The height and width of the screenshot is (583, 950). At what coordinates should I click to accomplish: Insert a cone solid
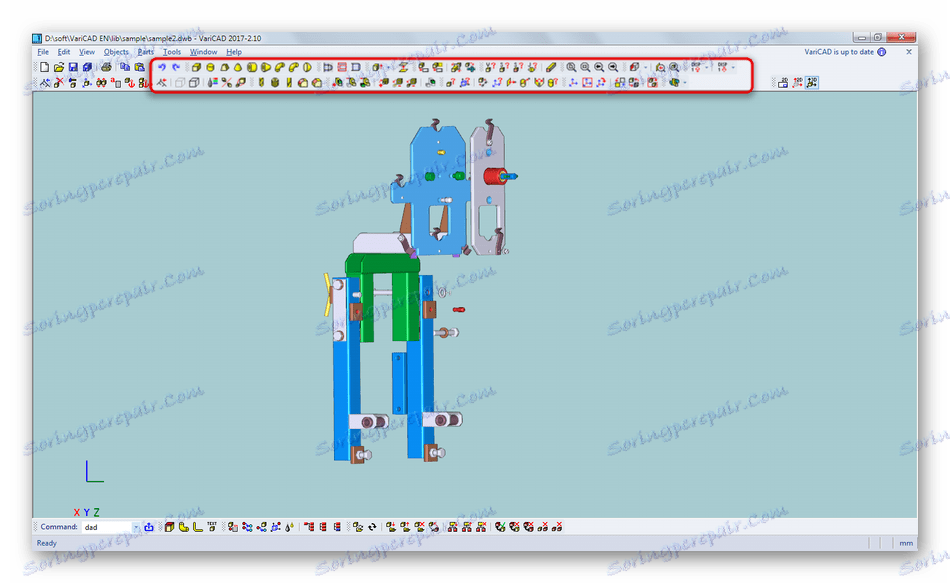tap(238, 67)
